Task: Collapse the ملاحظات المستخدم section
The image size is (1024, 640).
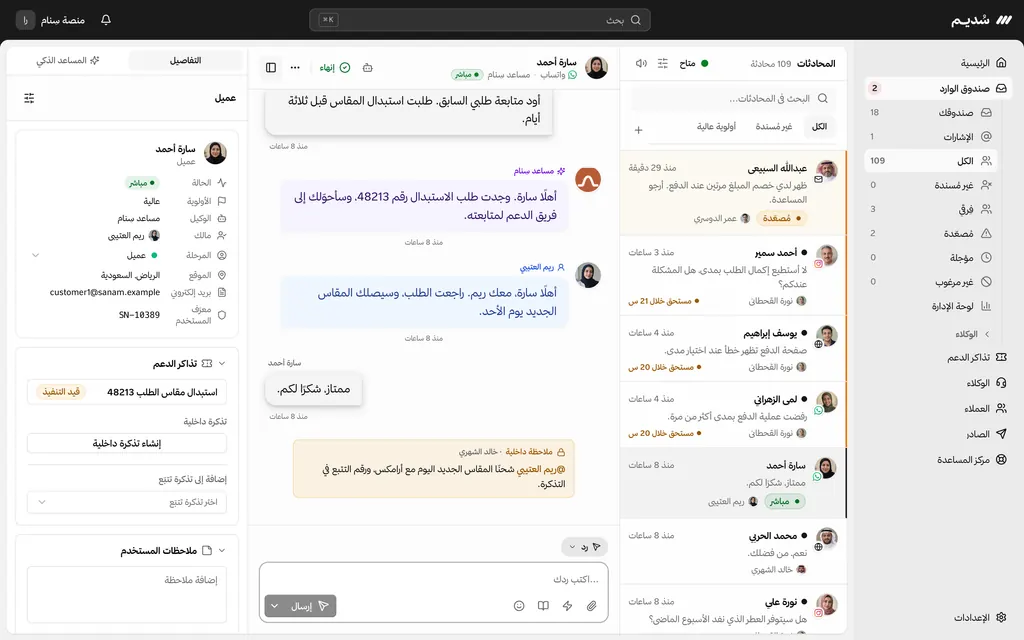Action: point(222,551)
